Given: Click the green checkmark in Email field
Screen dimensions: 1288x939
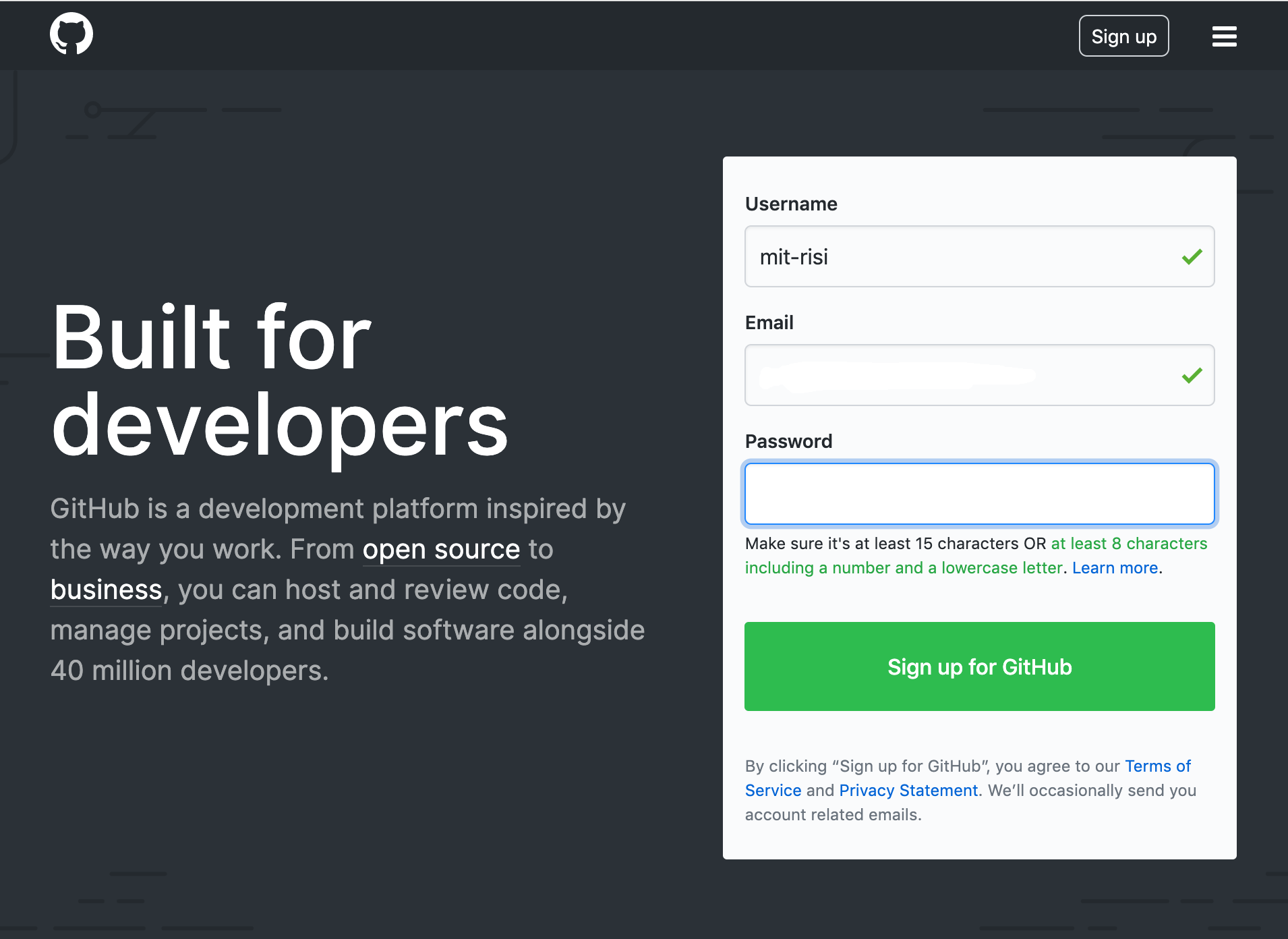Looking at the screenshot, I should tap(1190, 375).
